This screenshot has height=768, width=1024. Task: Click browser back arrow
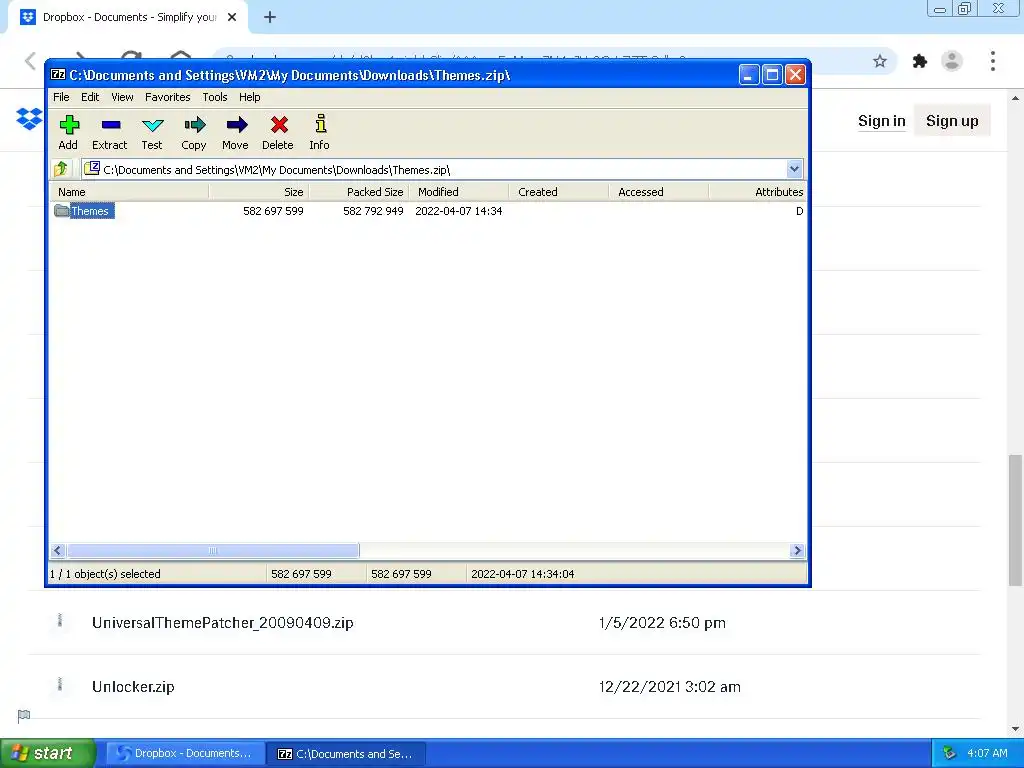tap(30, 61)
